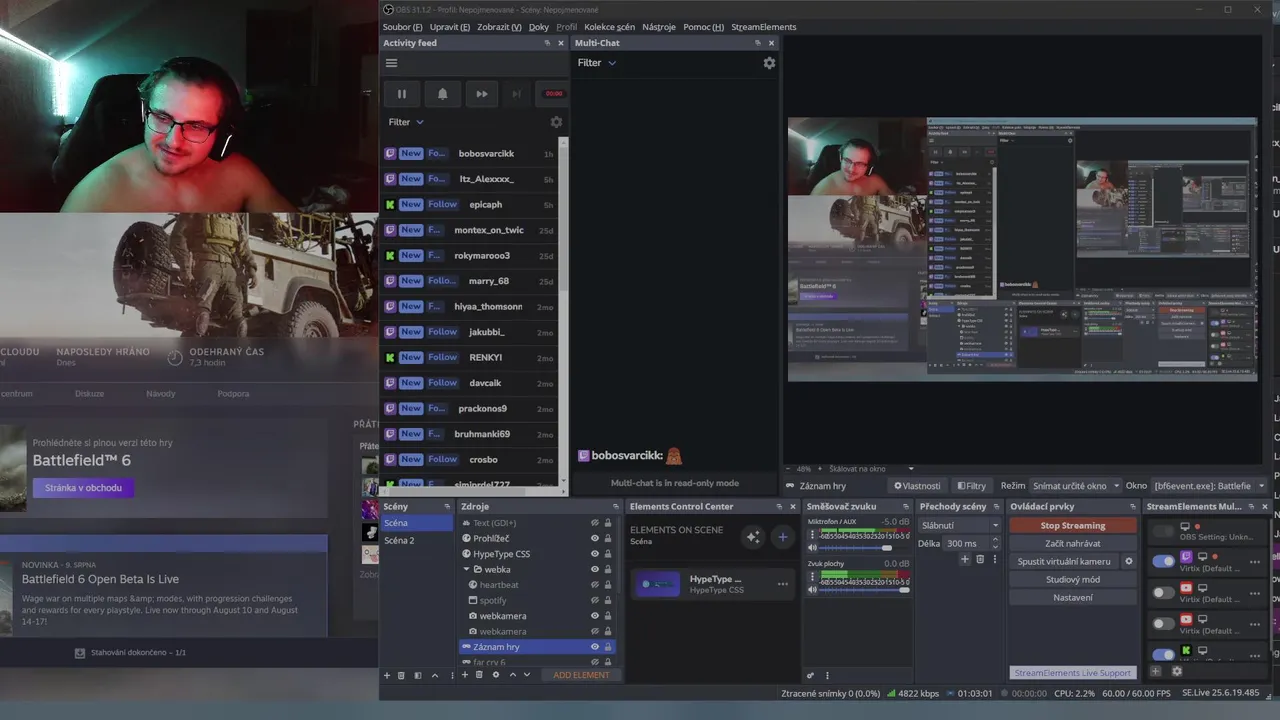This screenshot has height=720, width=1280.
Task: Select the bobosvarcikk follow event
Action: (469, 154)
